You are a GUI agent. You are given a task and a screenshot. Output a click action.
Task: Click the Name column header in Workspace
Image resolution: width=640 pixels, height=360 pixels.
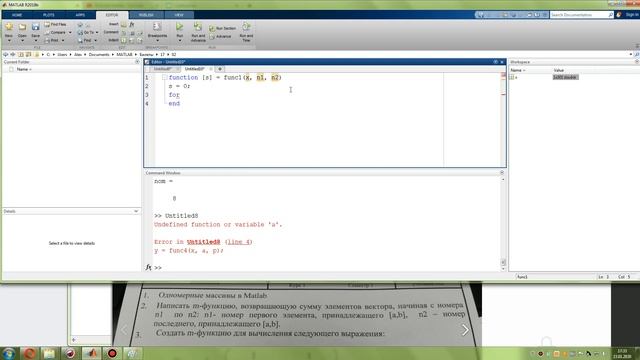518,70
